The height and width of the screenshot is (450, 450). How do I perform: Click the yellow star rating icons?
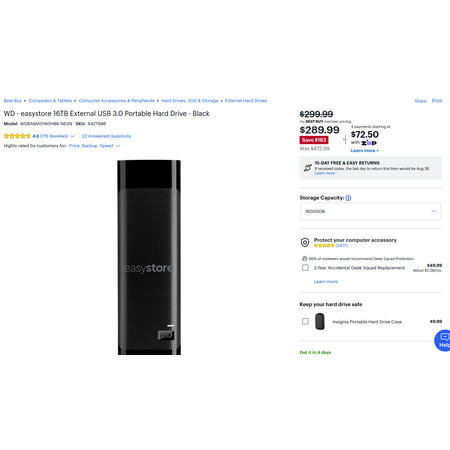tap(17, 136)
